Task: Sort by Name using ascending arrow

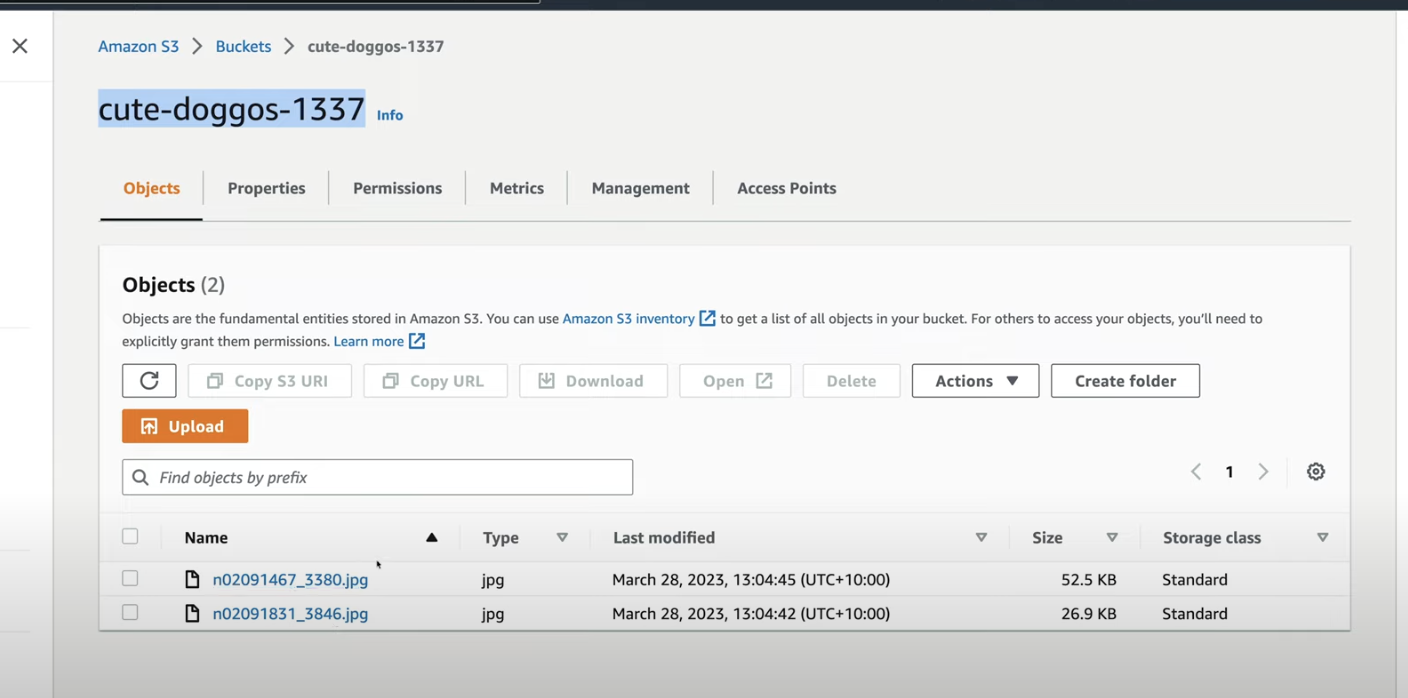Action: pos(432,537)
